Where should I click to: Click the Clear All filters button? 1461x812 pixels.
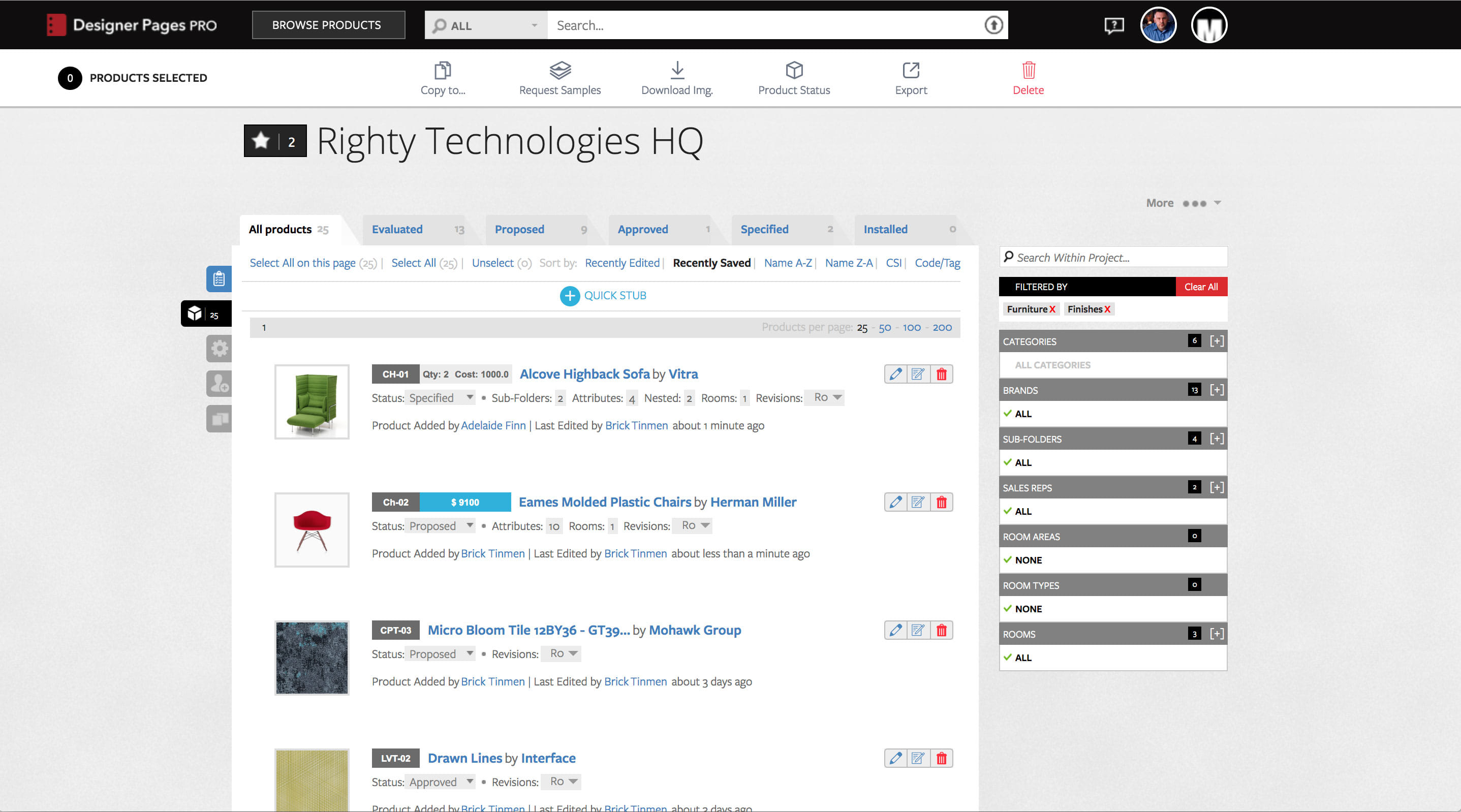(x=1201, y=287)
